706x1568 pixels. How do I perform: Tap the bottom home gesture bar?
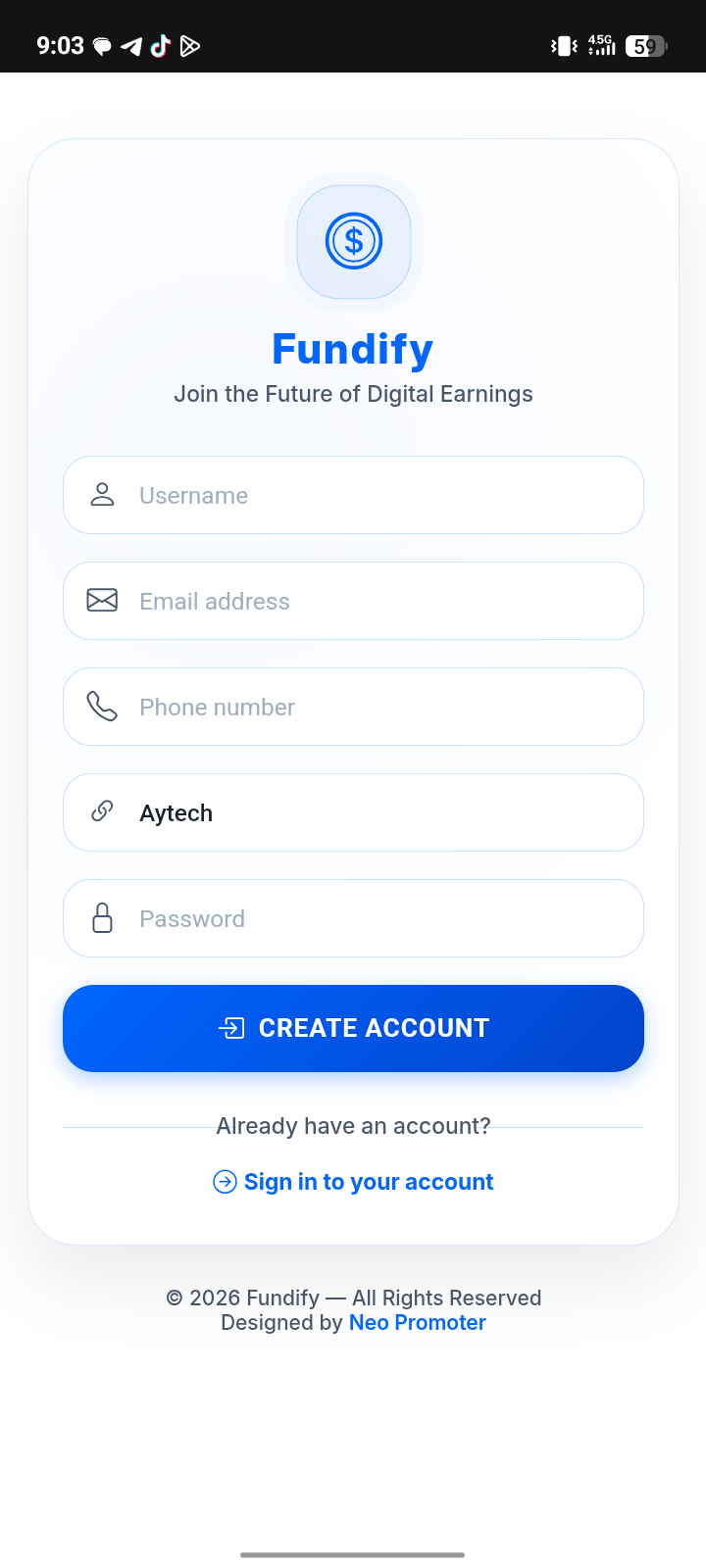(x=353, y=1554)
